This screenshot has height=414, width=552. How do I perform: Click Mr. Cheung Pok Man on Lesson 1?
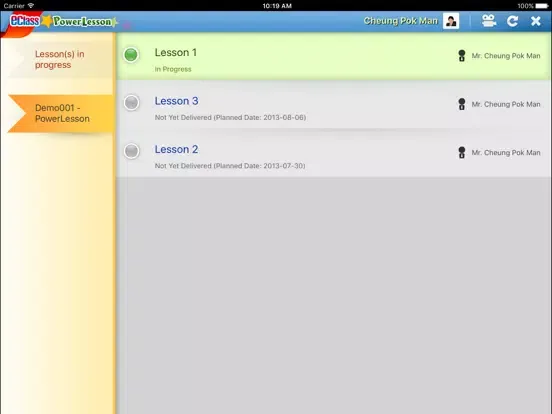pos(506,56)
